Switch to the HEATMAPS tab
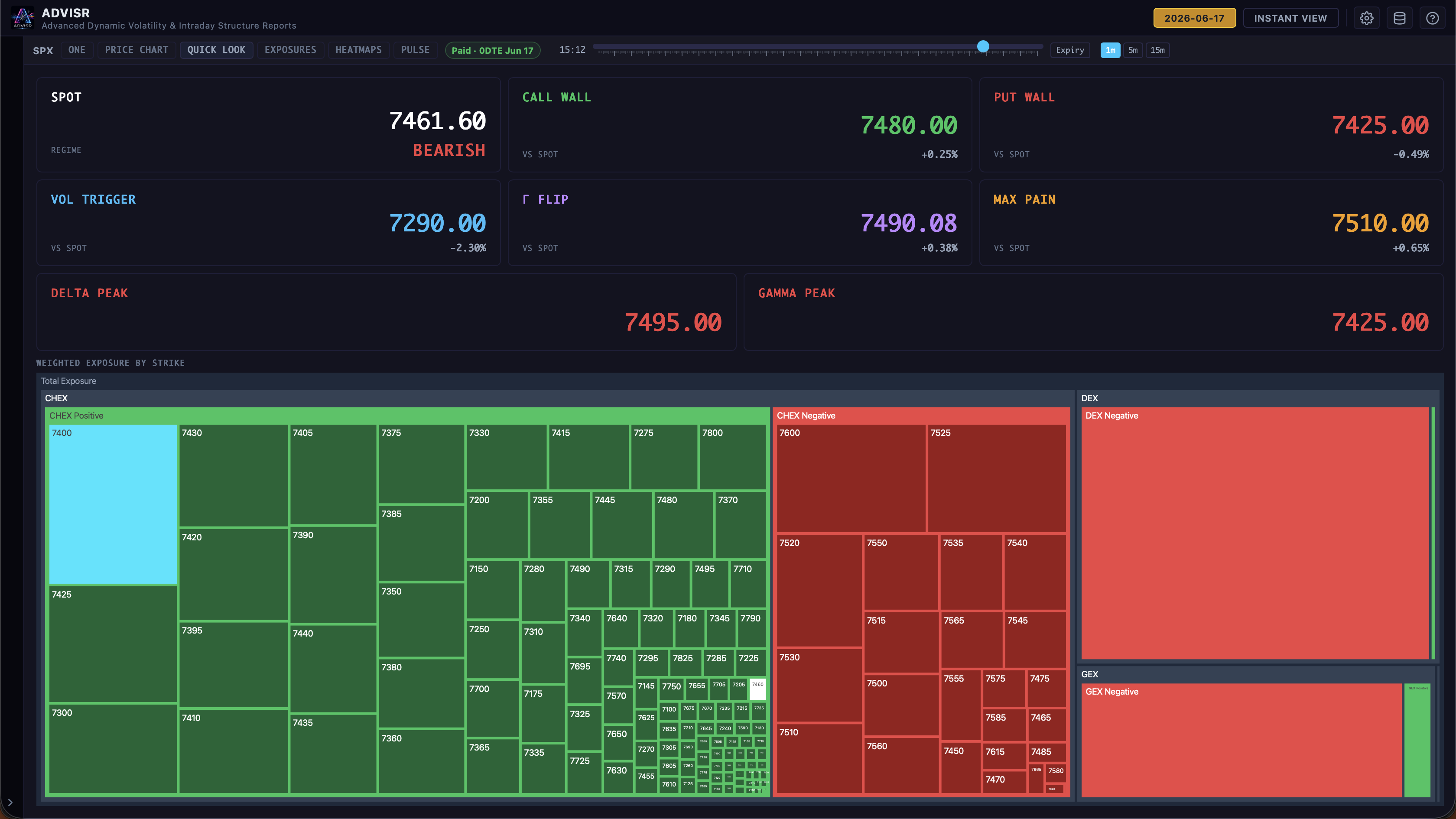Image resolution: width=1456 pixels, height=819 pixels. tap(358, 50)
